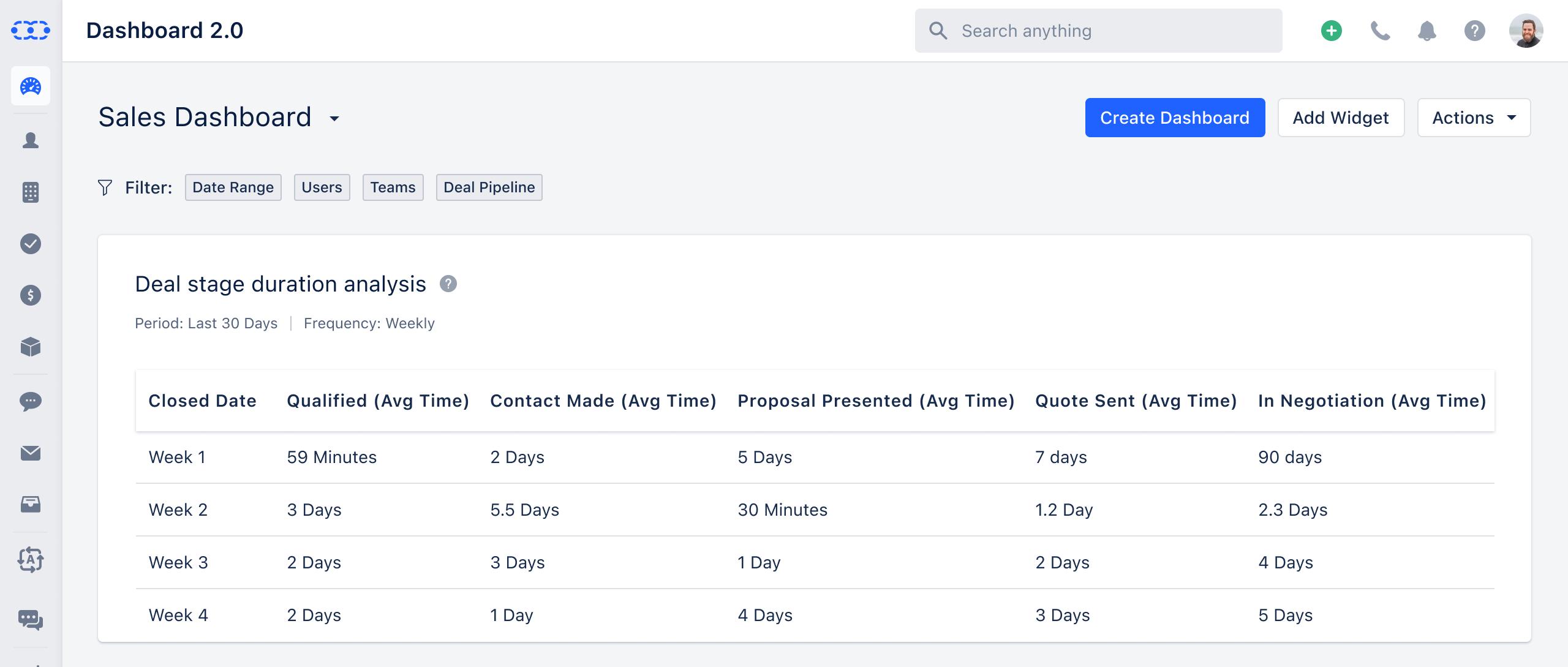Click the Search anything field

[x=1099, y=31]
